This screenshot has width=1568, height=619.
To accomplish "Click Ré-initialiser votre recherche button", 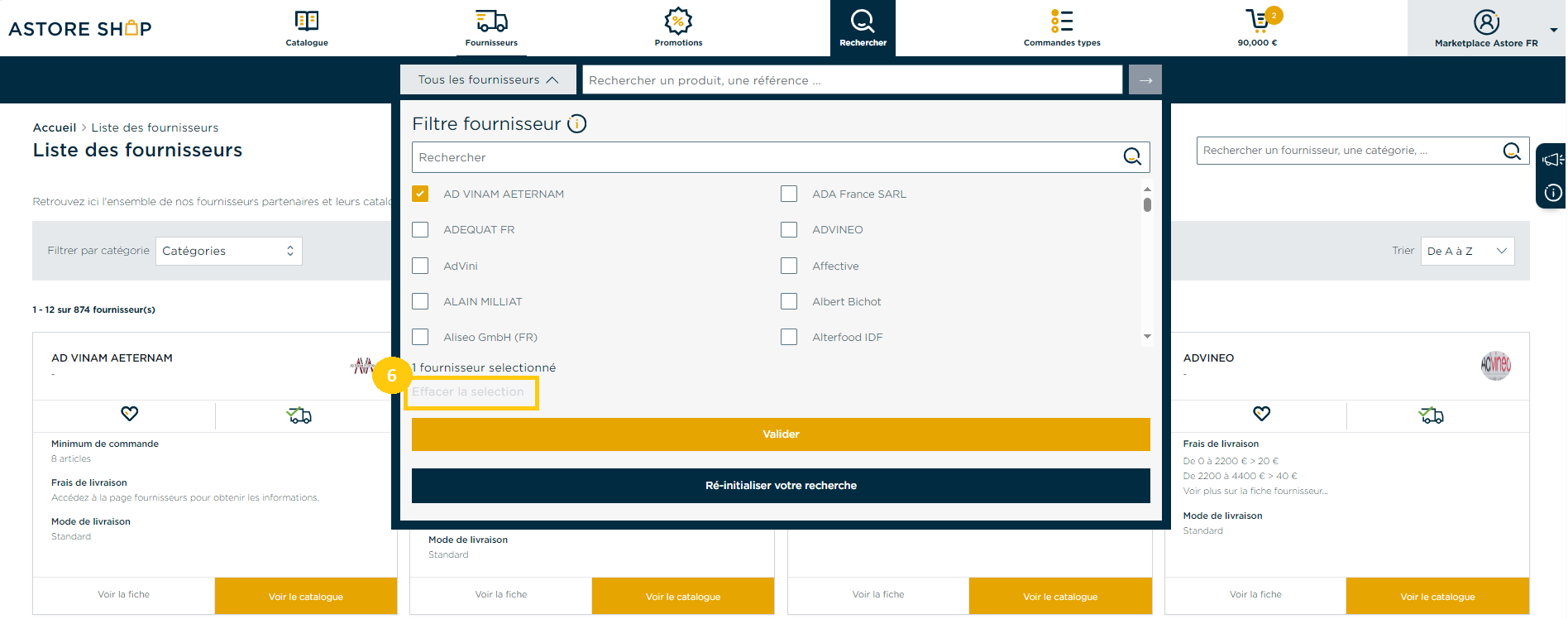I will pyautogui.click(x=781, y=486).
